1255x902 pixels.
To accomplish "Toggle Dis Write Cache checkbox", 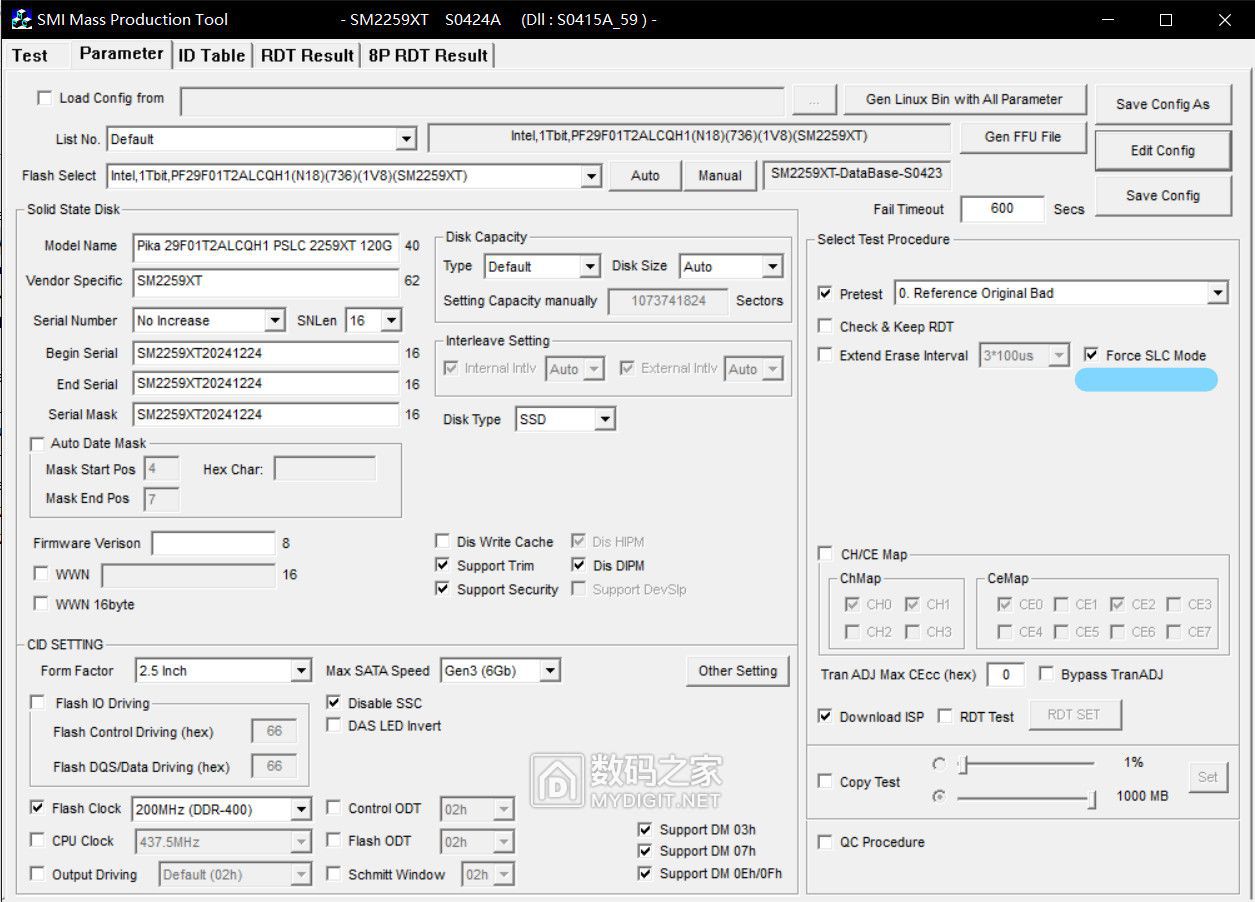I will (x=442, y=541).
